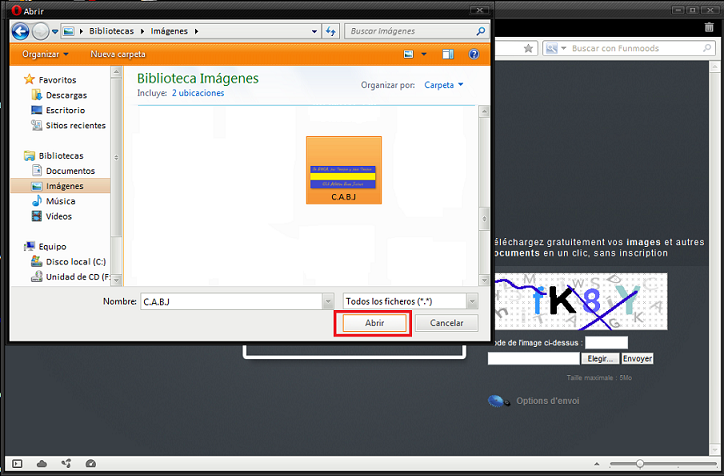Expand the Nombre filename dropdown arrow
724x476 pixels.
pos(327,300)
